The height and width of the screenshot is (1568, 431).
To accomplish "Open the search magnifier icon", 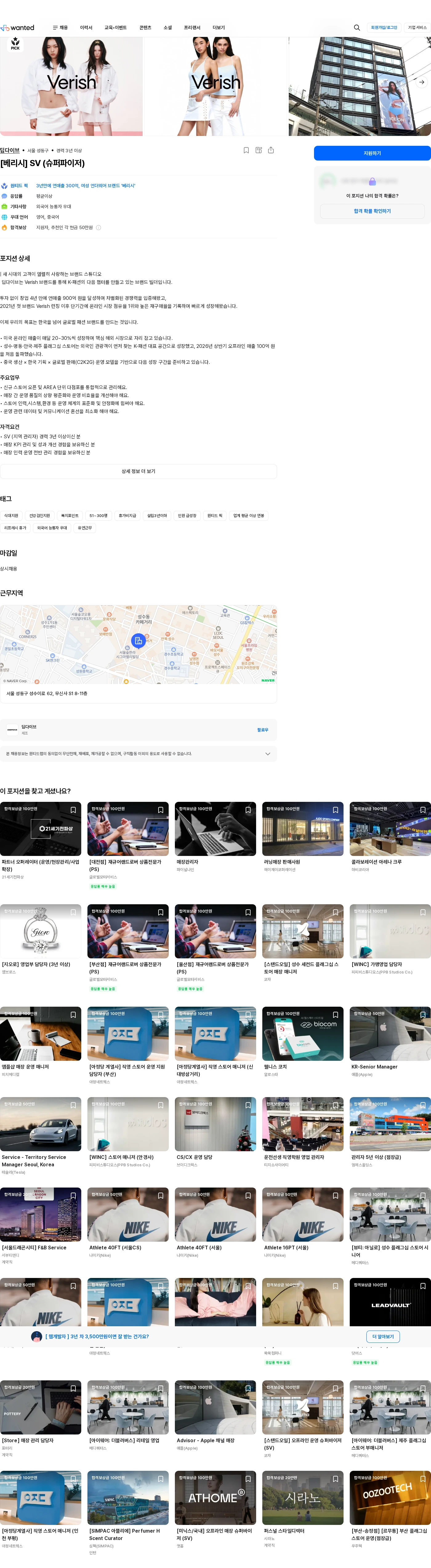I will (x=356, y=27).
